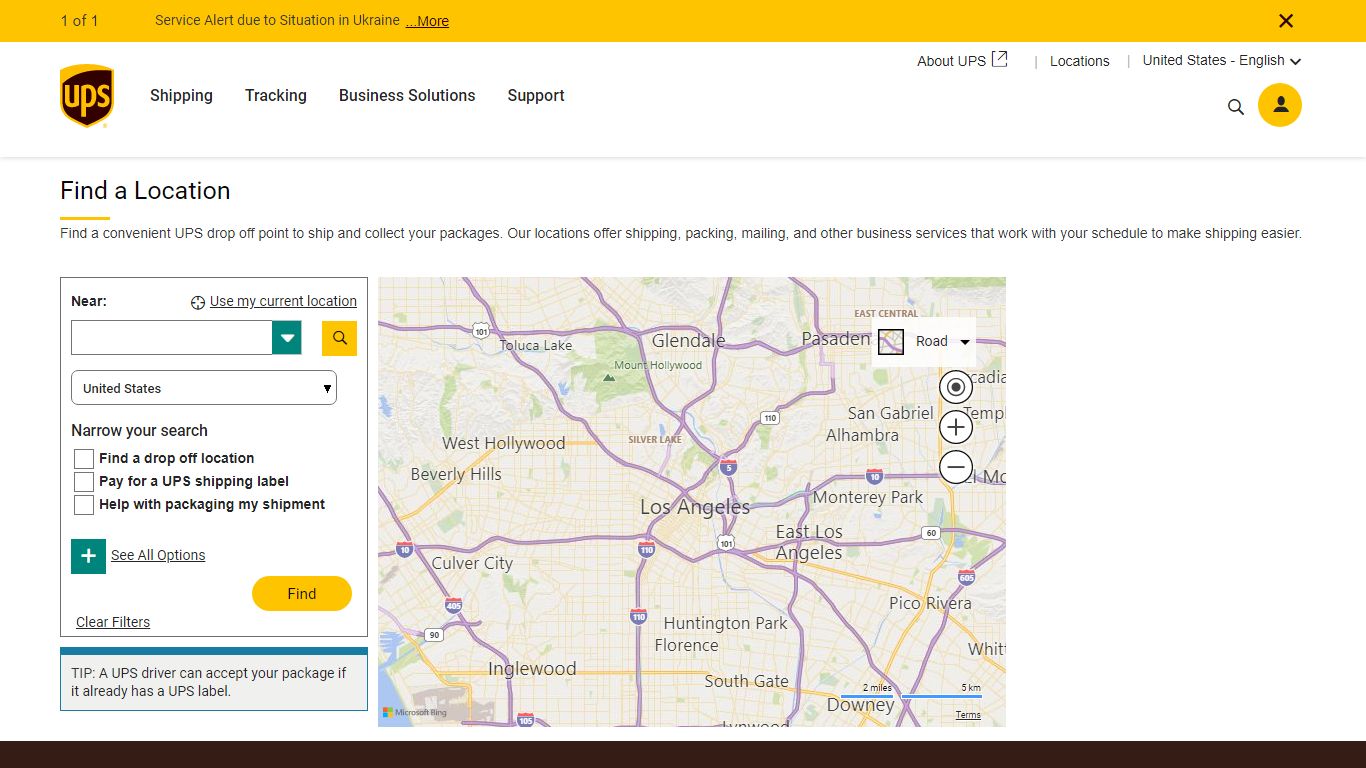Click the Downey label on map

860,705
